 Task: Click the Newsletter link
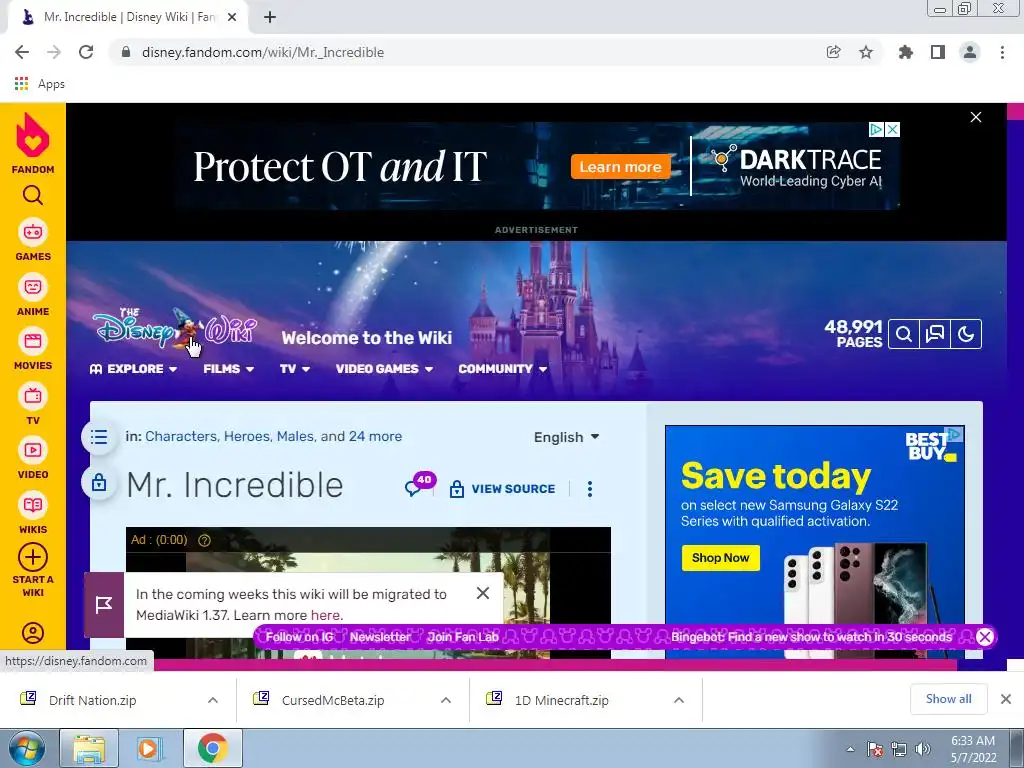(x=380, y=637)
